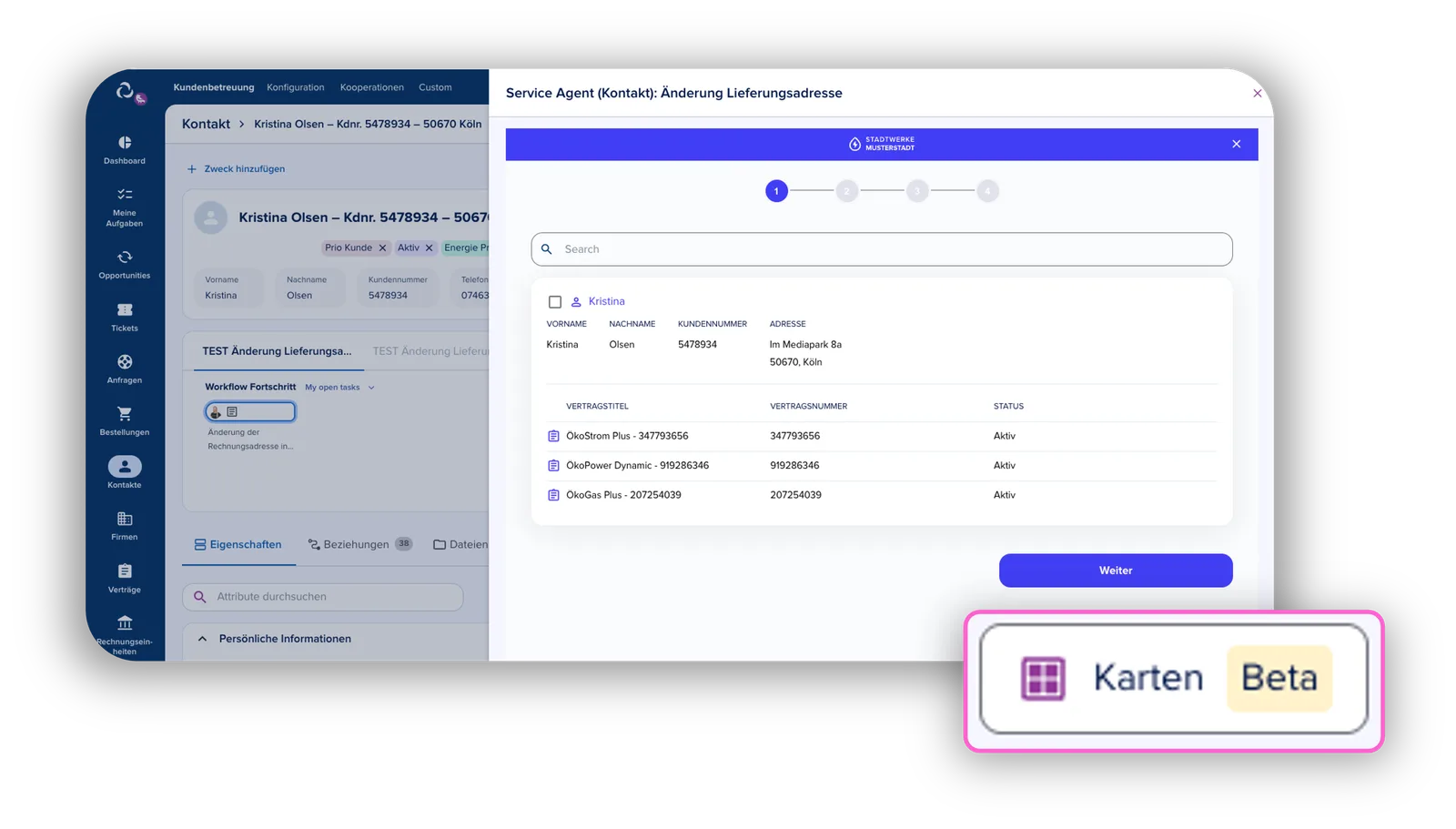Click Zweck hinzufügen
This screenshot has width=1456, height=829.
point(237,169)
